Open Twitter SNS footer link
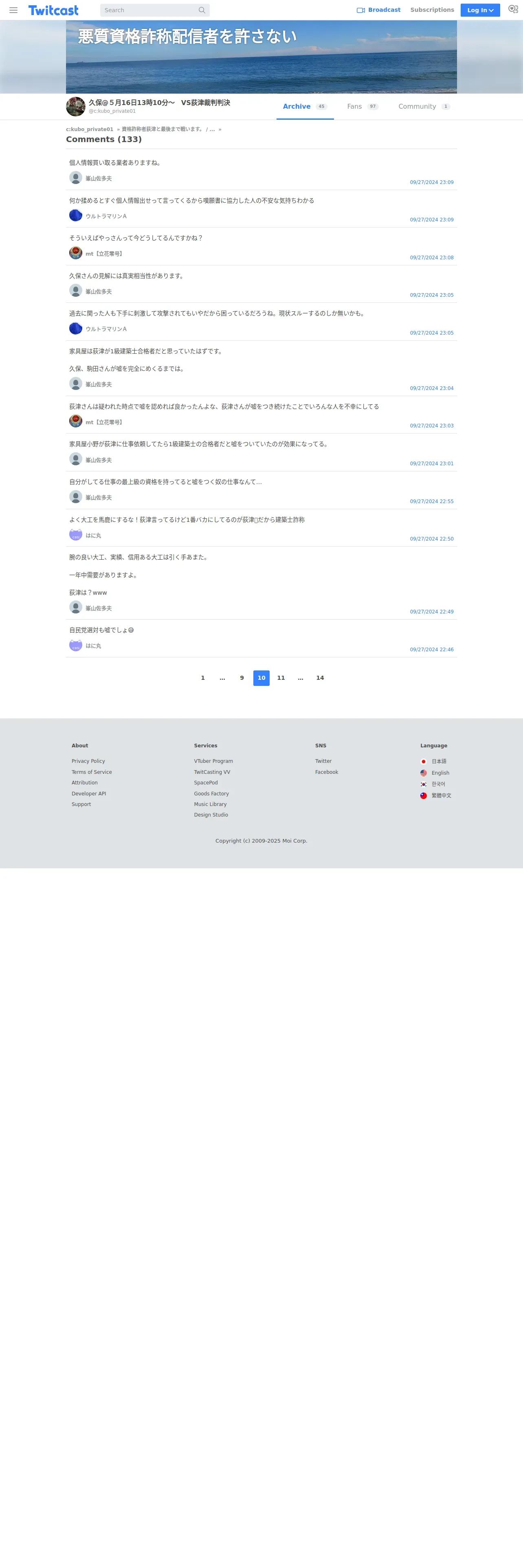The width and height of the screenshot is (523, 1568). tap(323, 762)
